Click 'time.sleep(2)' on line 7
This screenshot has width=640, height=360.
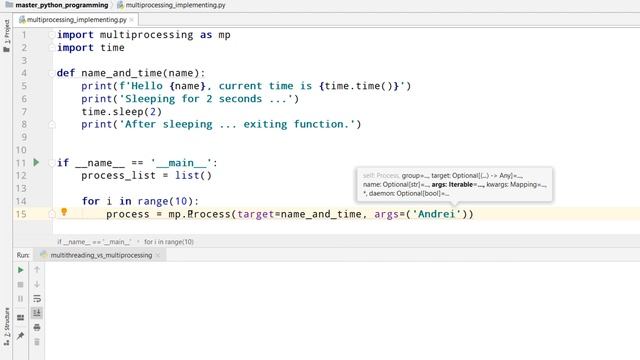pos(121,111)
